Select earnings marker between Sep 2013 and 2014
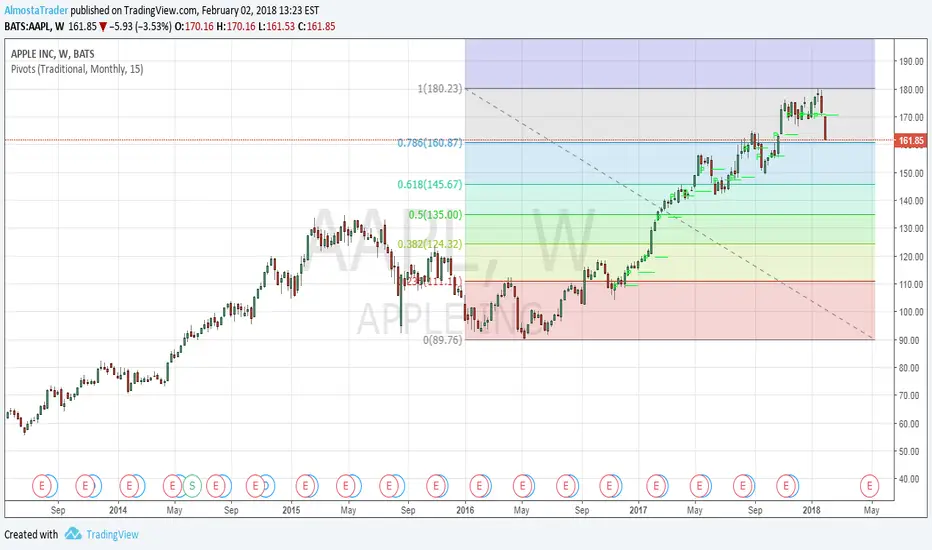 (86, 486)
